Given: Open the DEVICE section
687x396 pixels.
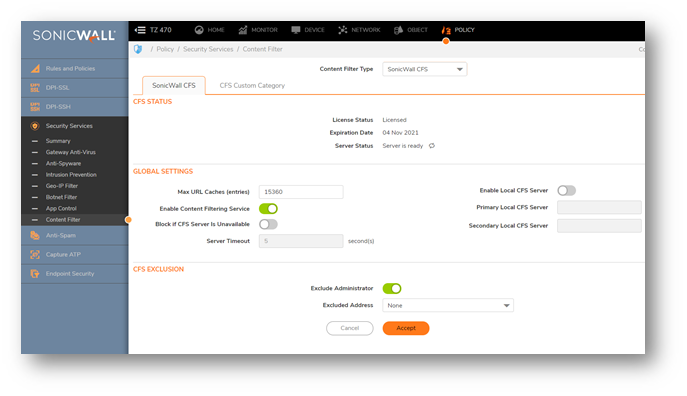Looking at the screenshot, I should pyautogui.click(x=308, y=30).
